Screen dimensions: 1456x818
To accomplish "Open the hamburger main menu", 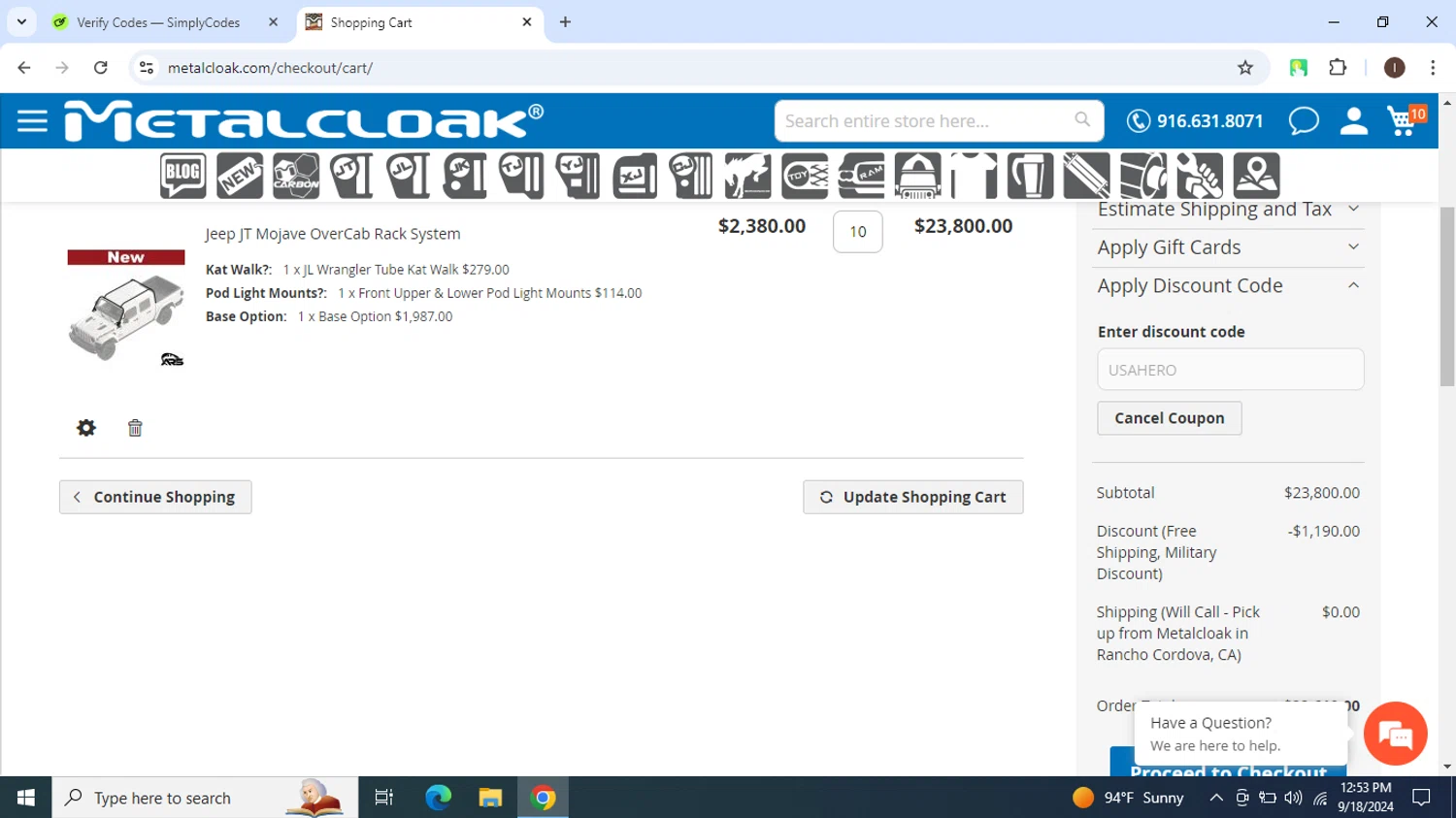I will [32, 121].
